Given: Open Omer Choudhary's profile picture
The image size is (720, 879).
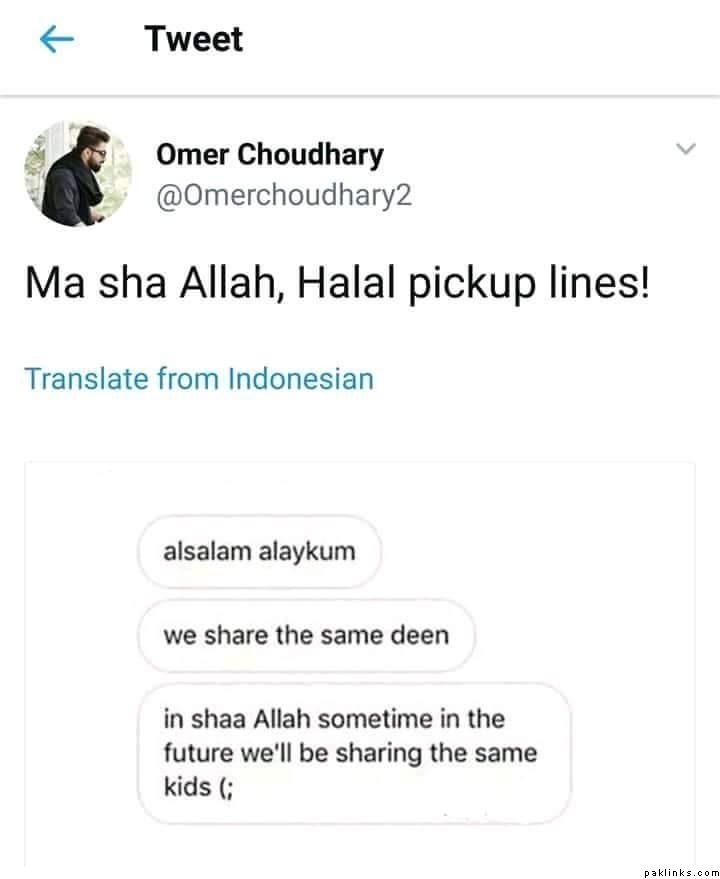Looking at the screenshot, I should click(x=78, y=174).
